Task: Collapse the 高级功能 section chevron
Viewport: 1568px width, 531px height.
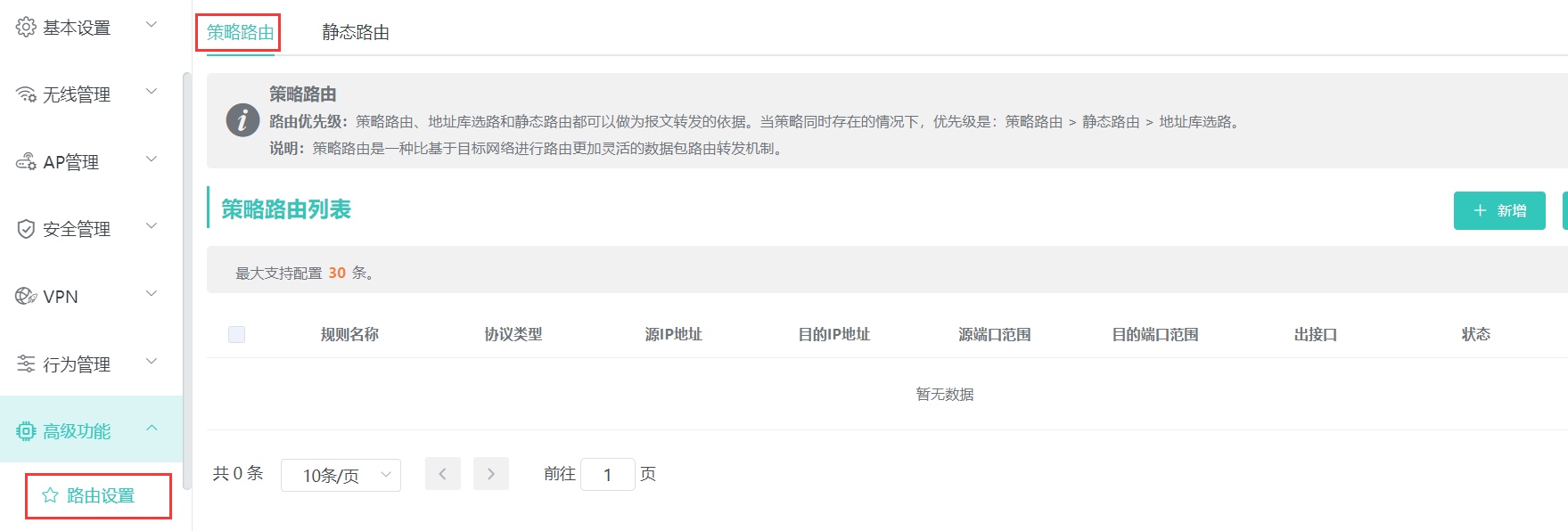Action: click(x=152, y=429)
